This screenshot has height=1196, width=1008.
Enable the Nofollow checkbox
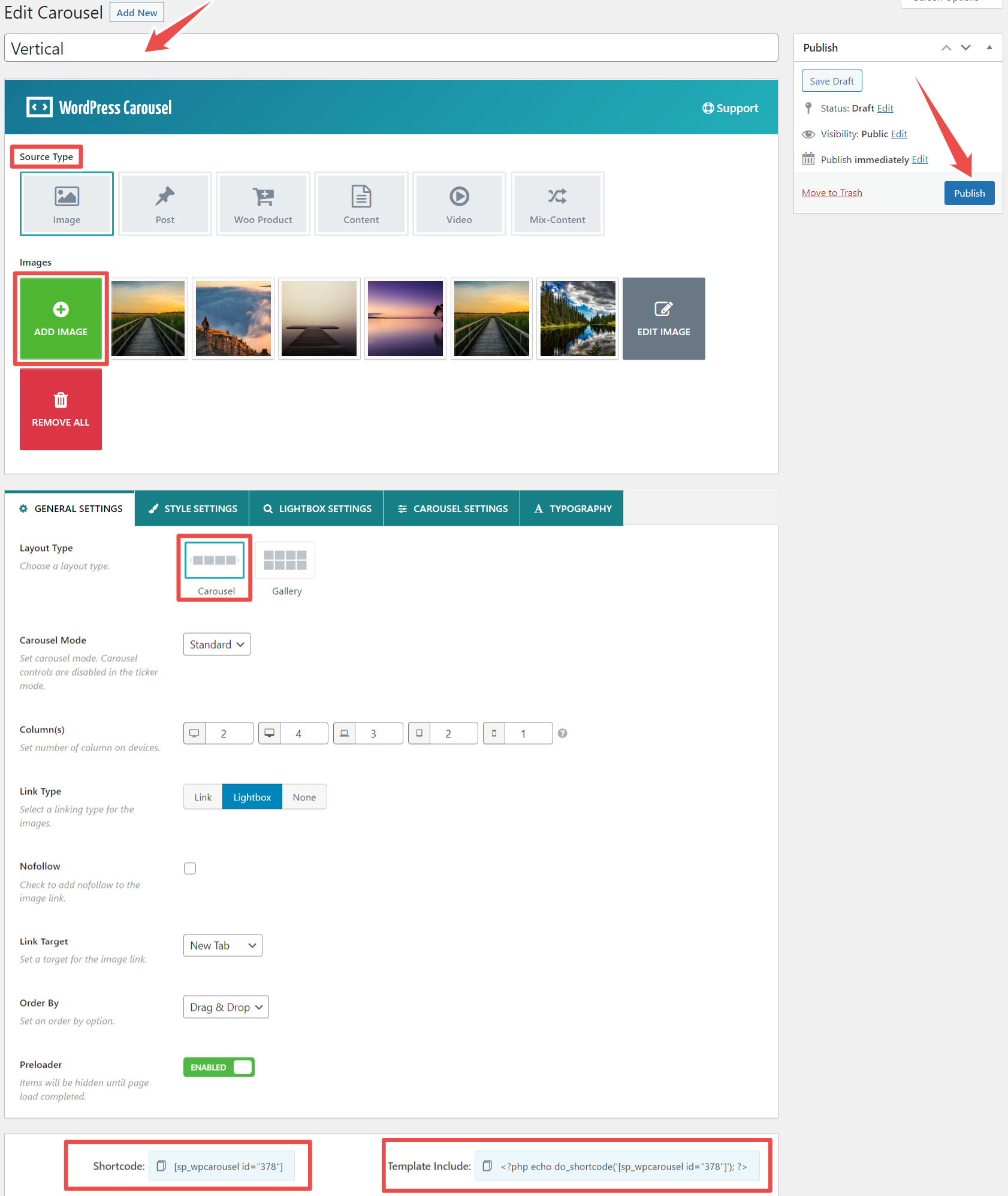(190, 868)
